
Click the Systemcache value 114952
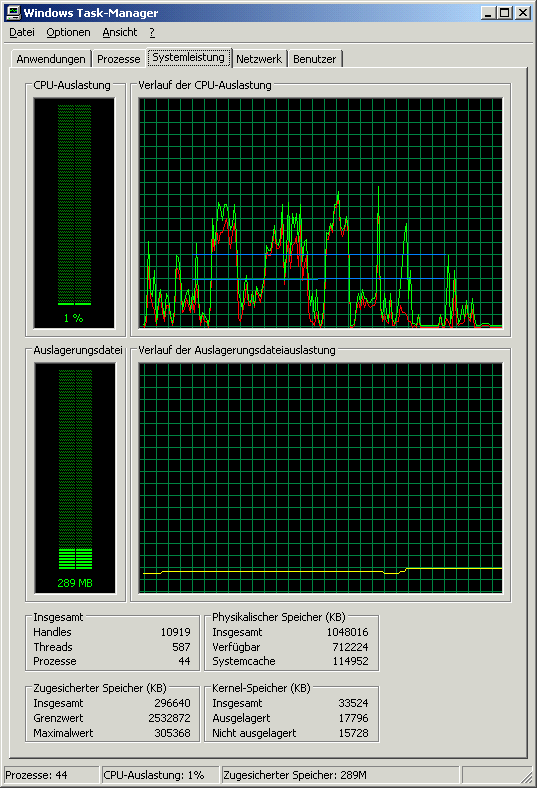[x=350, y=661]
